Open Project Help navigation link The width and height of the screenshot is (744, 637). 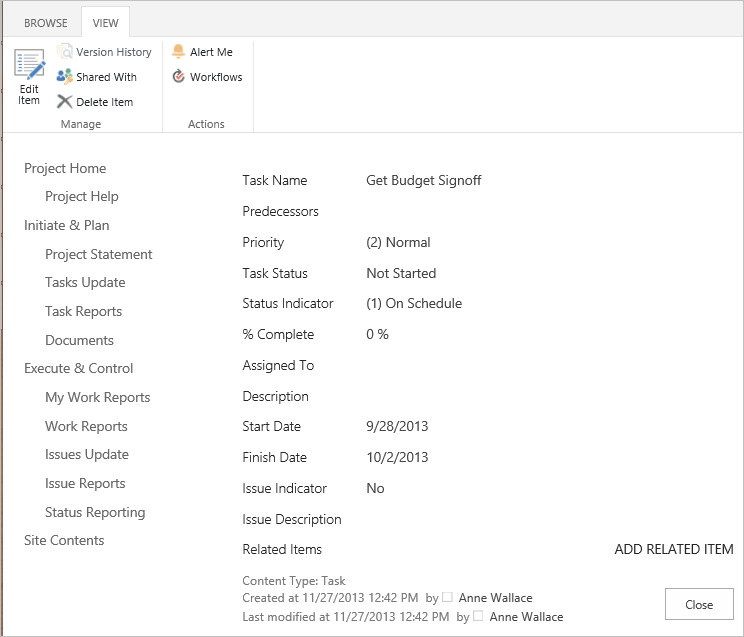pyautogui.click(x=82, y=197)
